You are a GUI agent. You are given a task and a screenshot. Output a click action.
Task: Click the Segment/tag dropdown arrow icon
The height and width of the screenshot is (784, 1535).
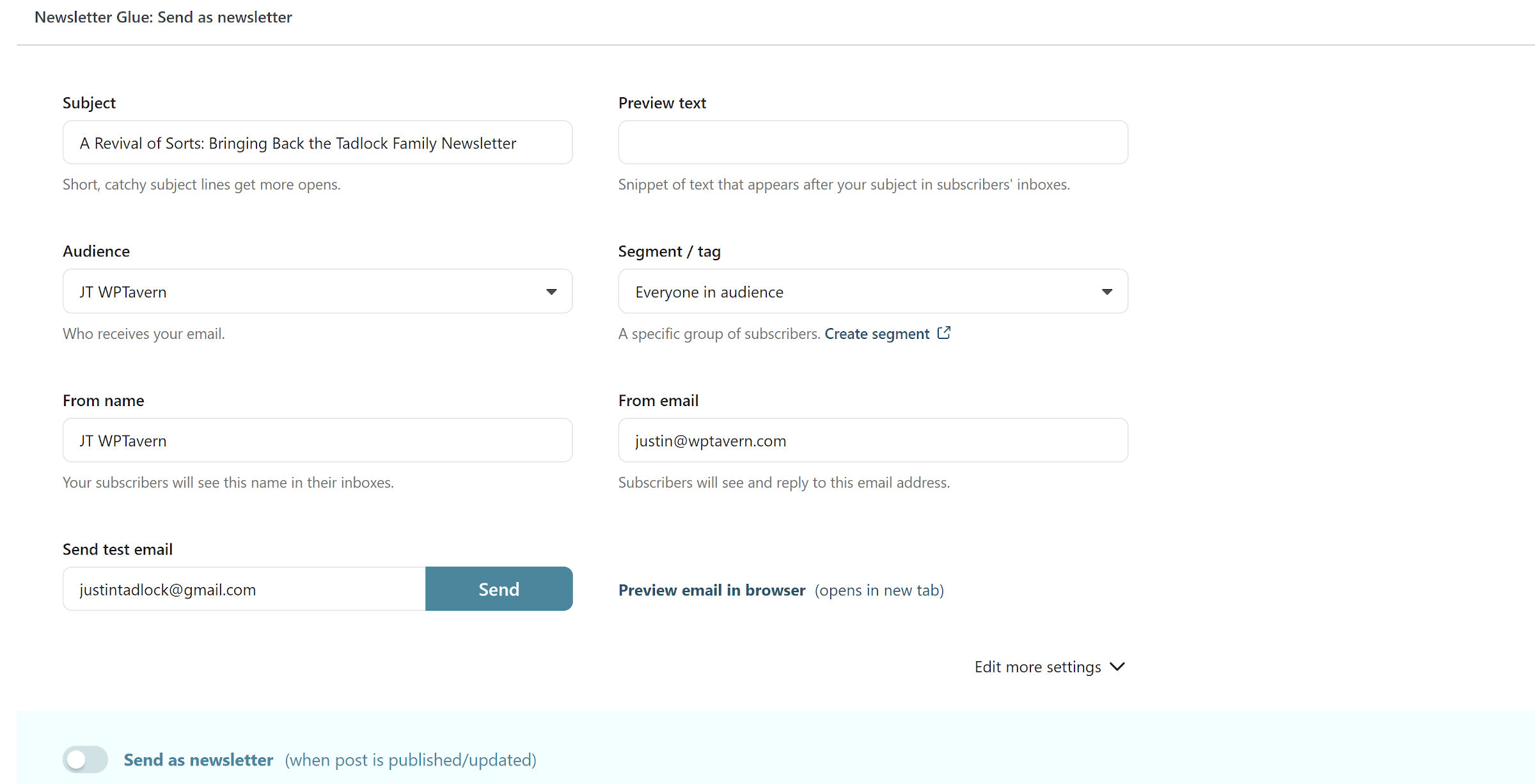tap(1107, 292)
